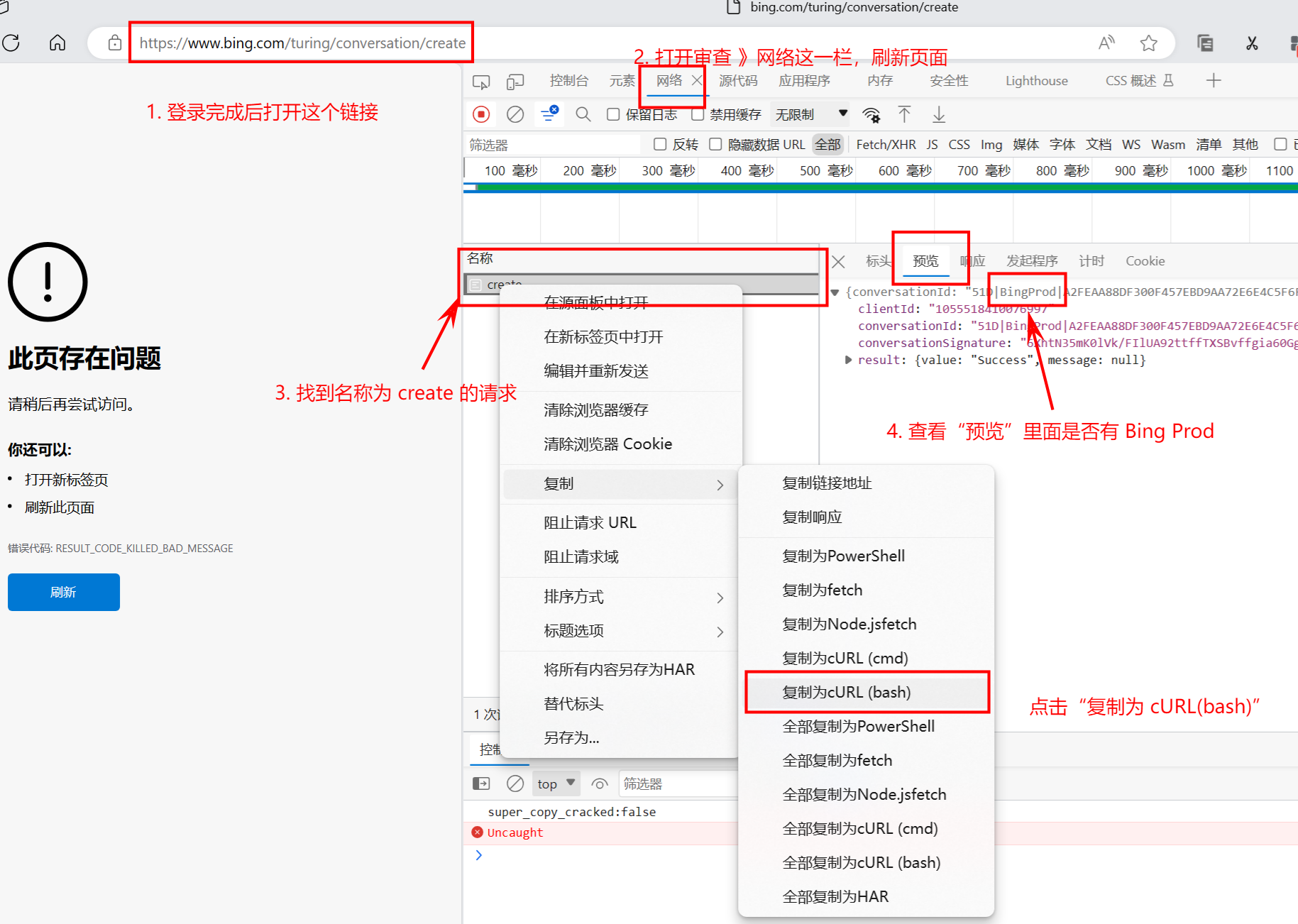The width and height of the screenshot is (1298, 924).
Task: Toggle the device emulation icon
Action: coord(515,82)
